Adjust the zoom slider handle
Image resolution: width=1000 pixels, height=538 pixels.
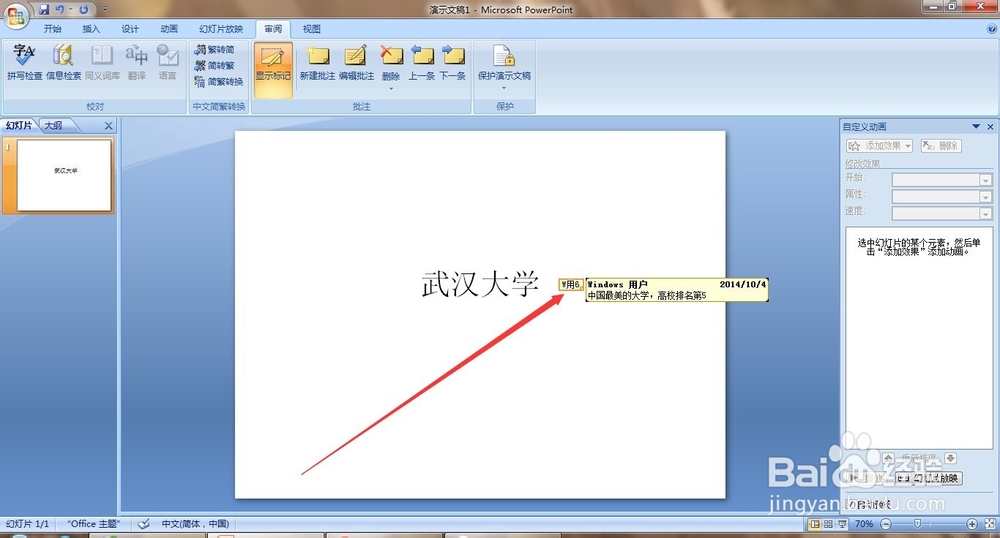coord(917,524)
